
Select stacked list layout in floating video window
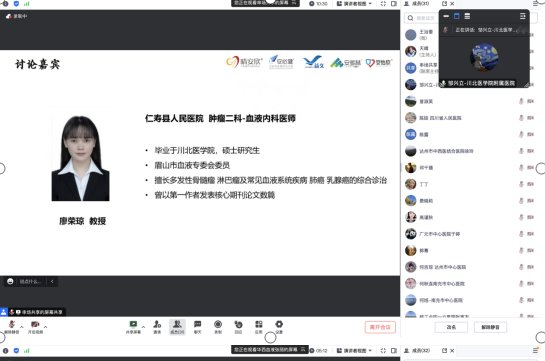(467, 16)
